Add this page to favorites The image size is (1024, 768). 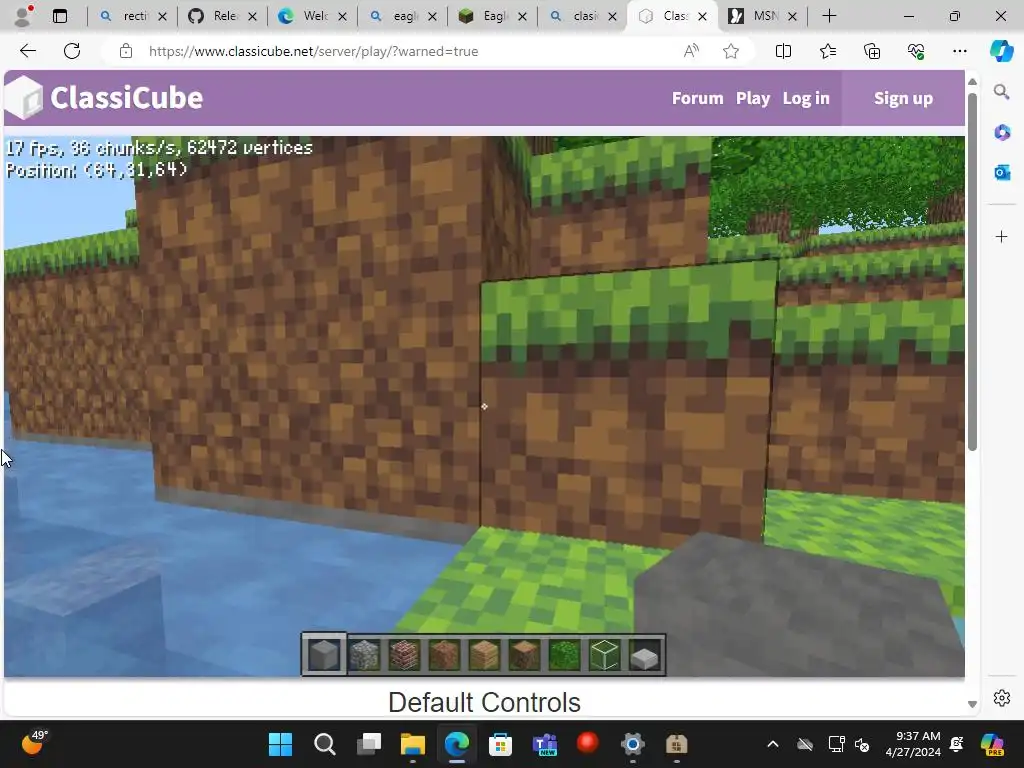tap(731, 51)
